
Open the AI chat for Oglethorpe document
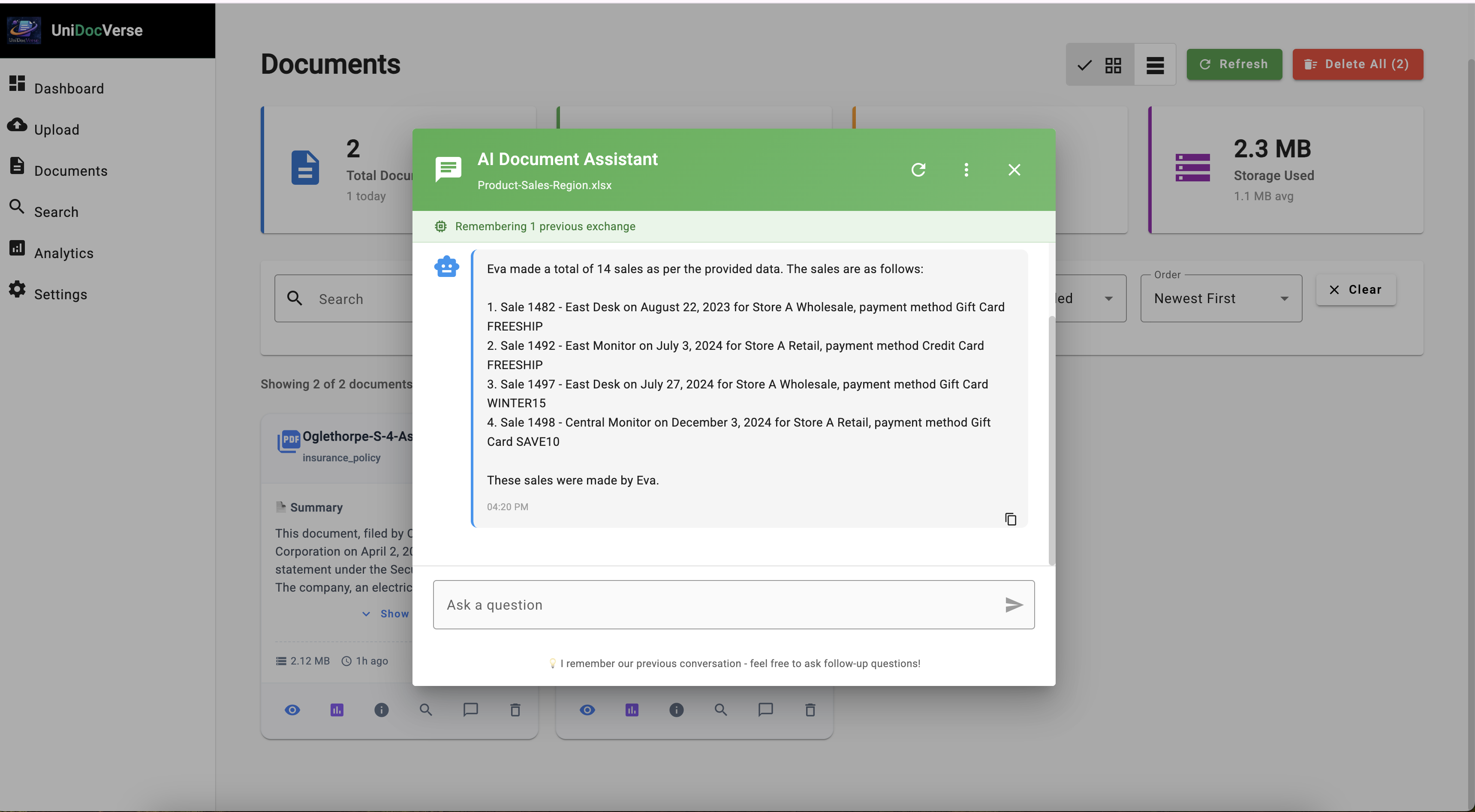coord(470,710)
